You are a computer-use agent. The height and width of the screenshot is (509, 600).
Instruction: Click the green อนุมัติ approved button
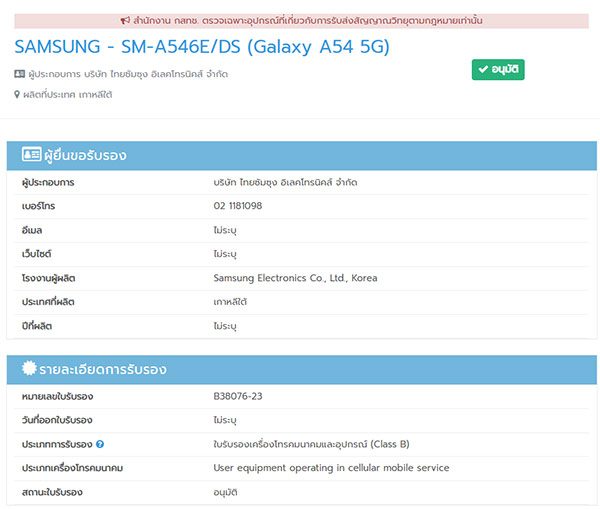pos(498,70)
